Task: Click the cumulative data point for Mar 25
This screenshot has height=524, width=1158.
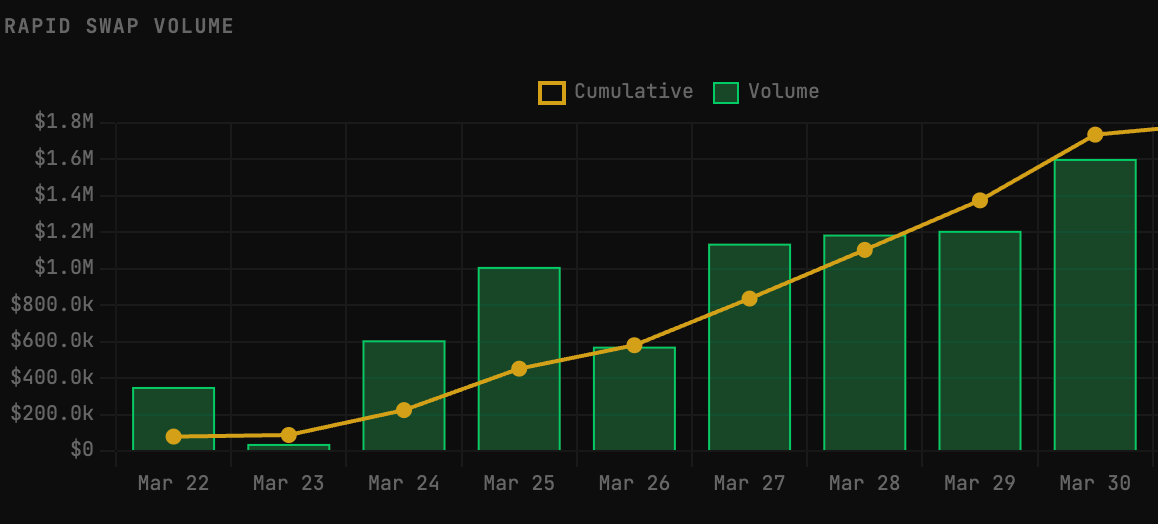Action: [519, 369]
